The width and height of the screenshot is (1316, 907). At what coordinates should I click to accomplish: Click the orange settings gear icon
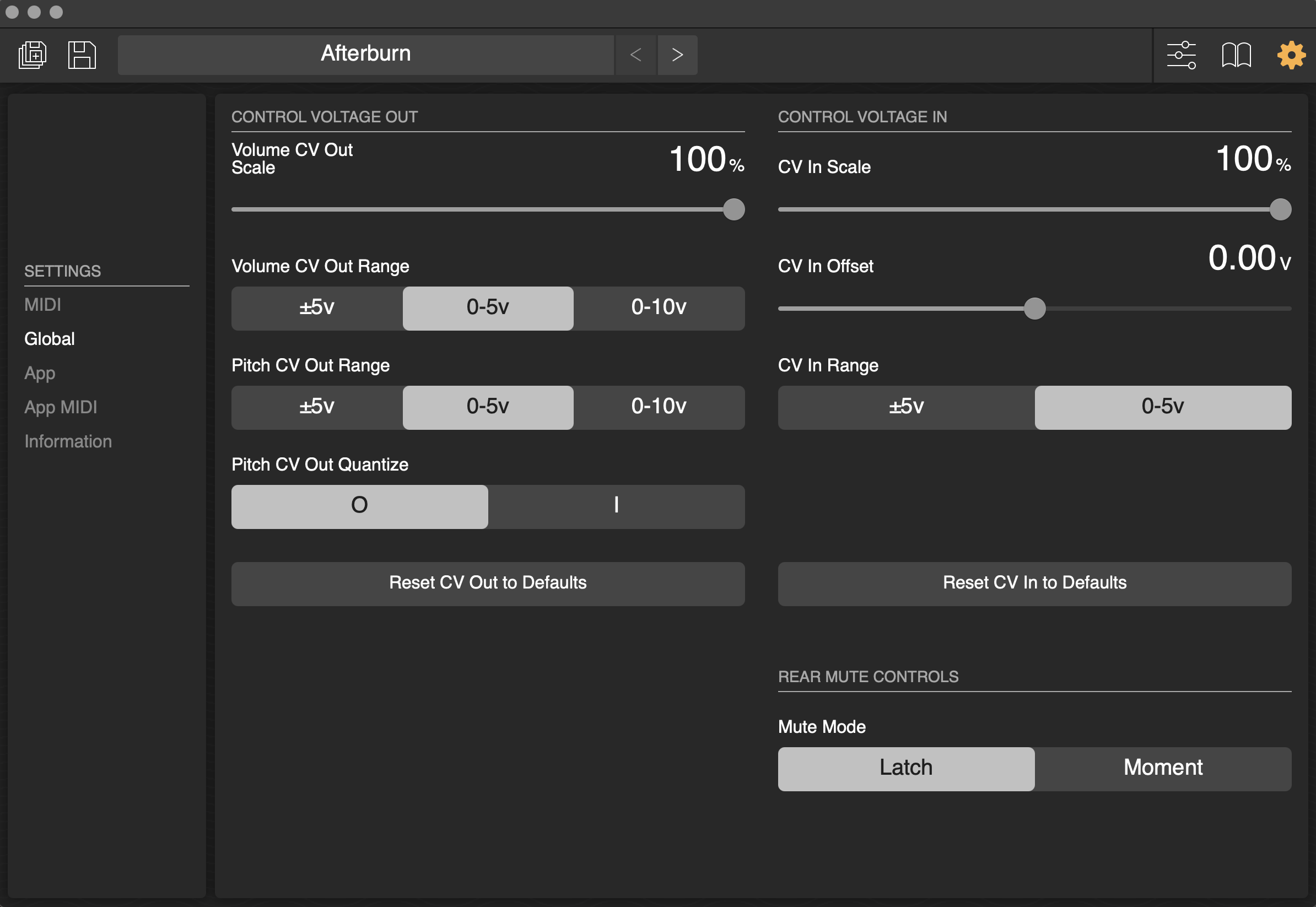tap(1291, 55)
